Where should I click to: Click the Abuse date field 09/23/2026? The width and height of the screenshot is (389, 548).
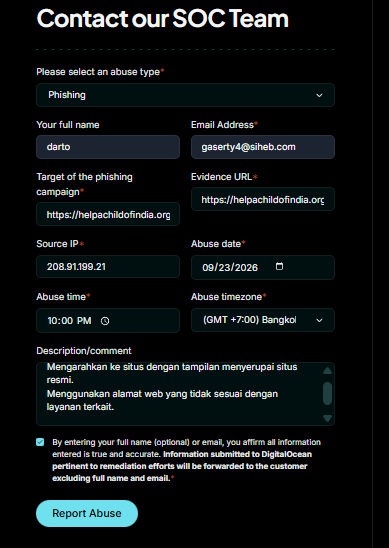point(263,267)
